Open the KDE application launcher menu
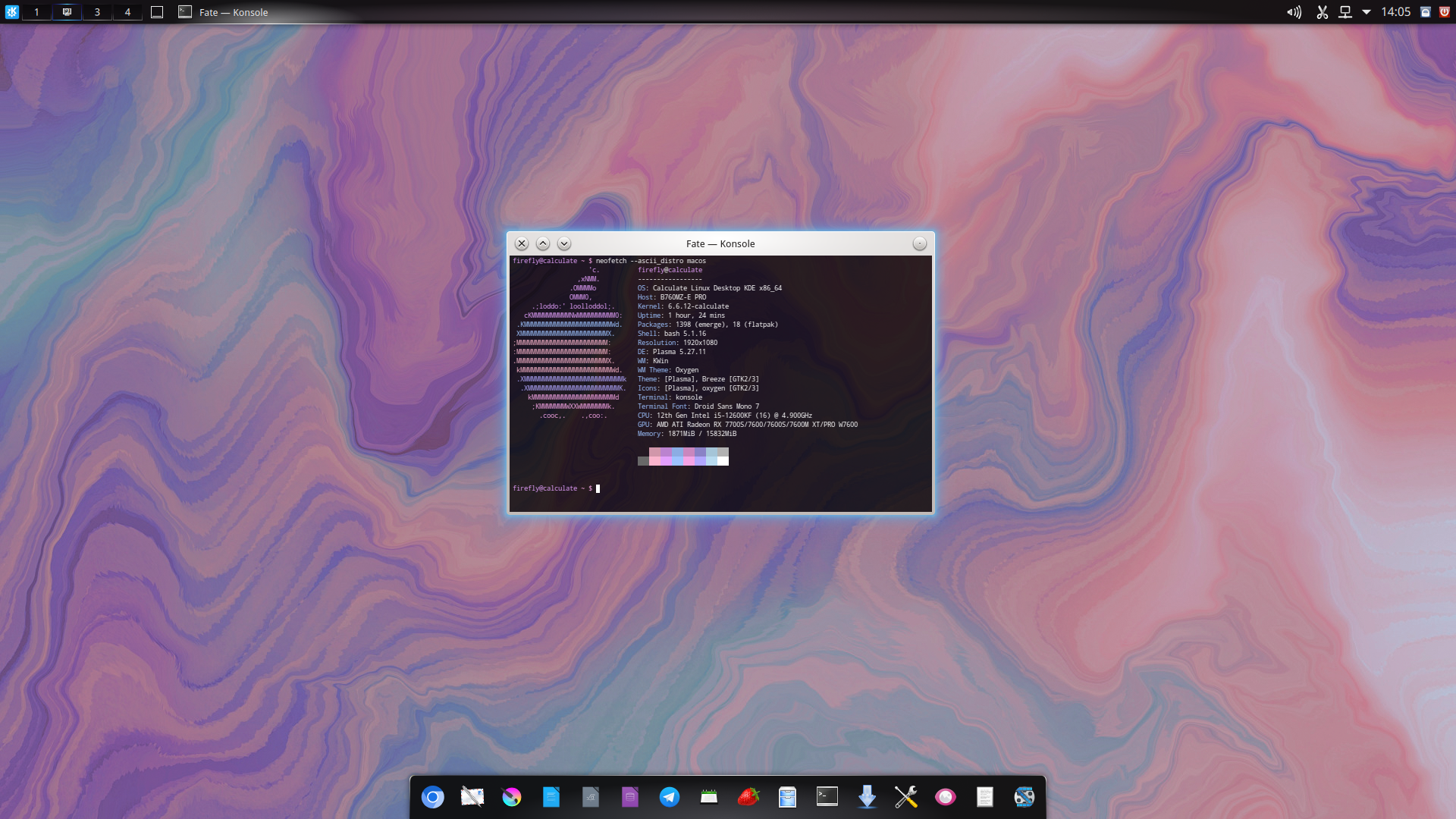 pos(11,12)
